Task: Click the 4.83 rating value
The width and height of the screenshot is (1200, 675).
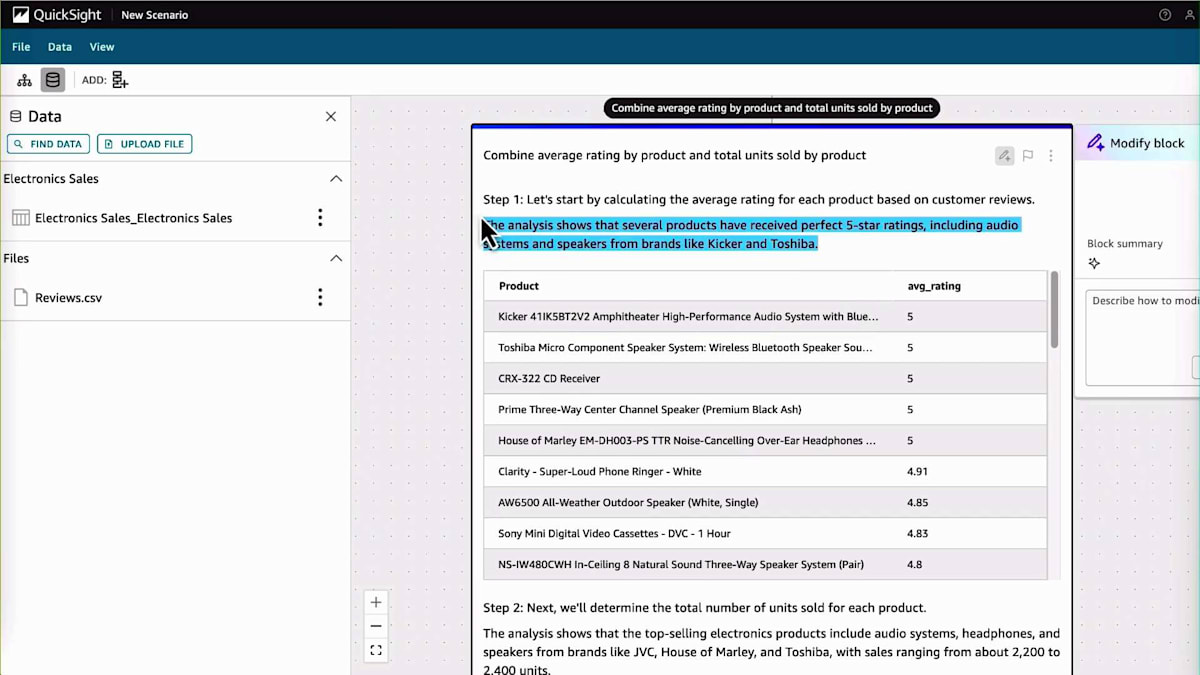Action: [917, 534]
